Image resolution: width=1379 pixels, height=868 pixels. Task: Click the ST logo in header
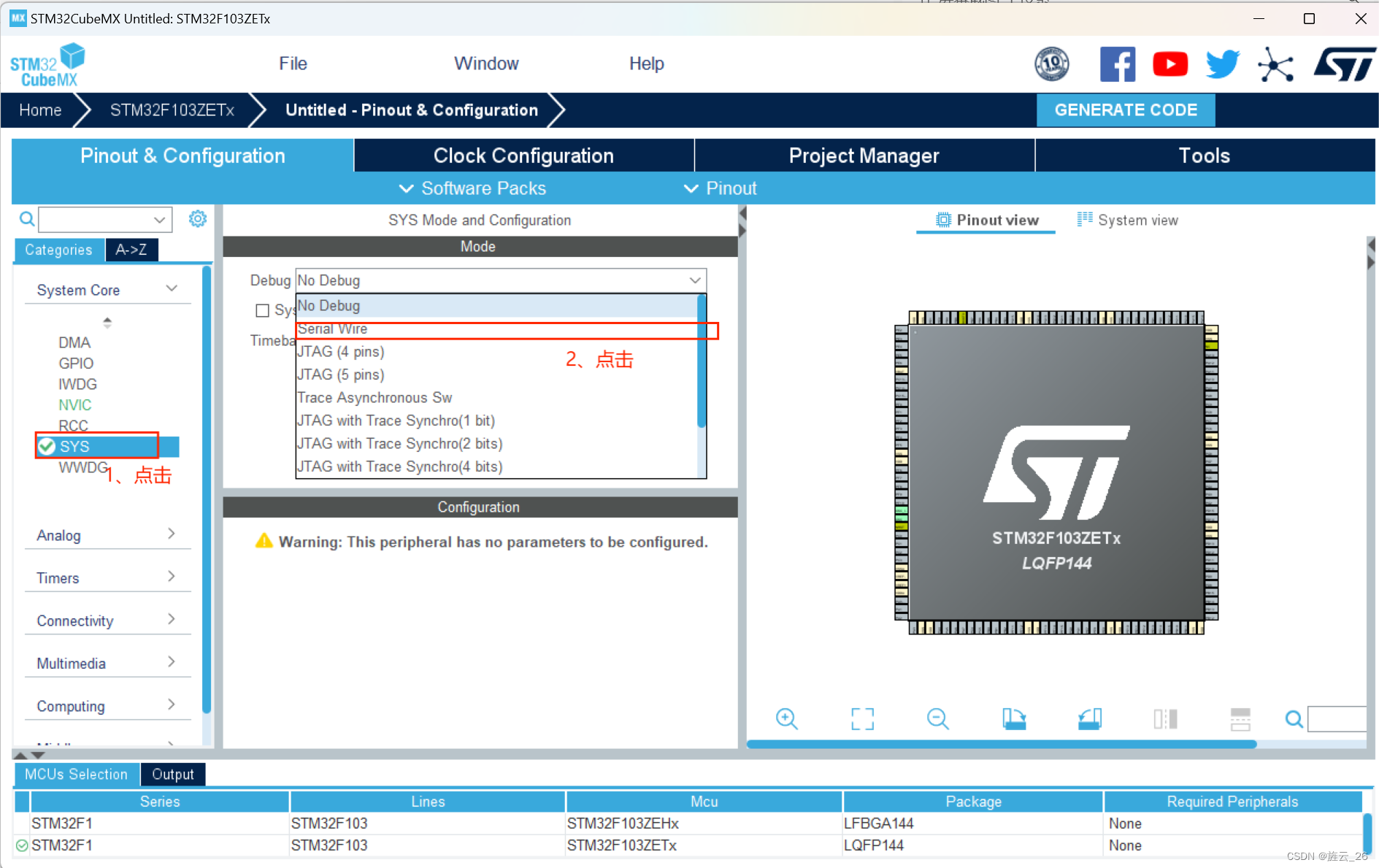(1345, 64)
